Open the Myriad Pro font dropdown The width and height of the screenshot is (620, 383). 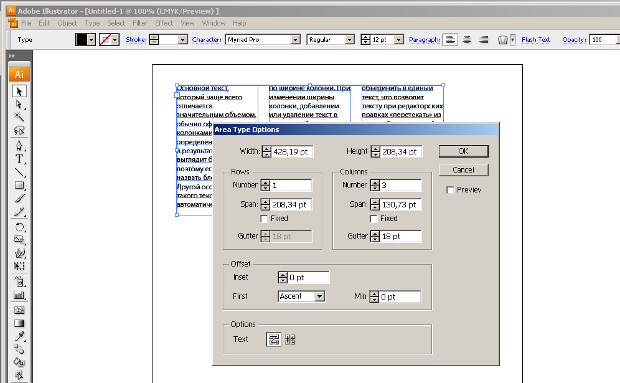click(295, 40)
